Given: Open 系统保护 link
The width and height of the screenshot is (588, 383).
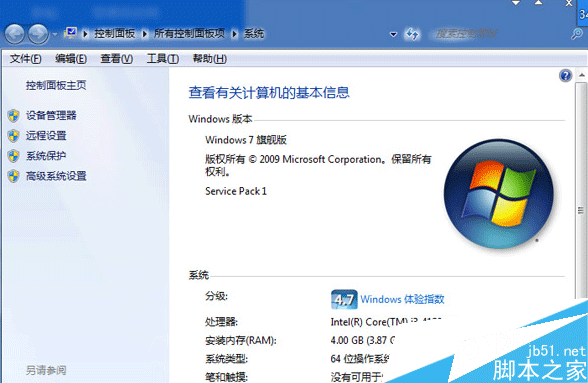Looking at the screenshot, I should (x=46, y=156).
